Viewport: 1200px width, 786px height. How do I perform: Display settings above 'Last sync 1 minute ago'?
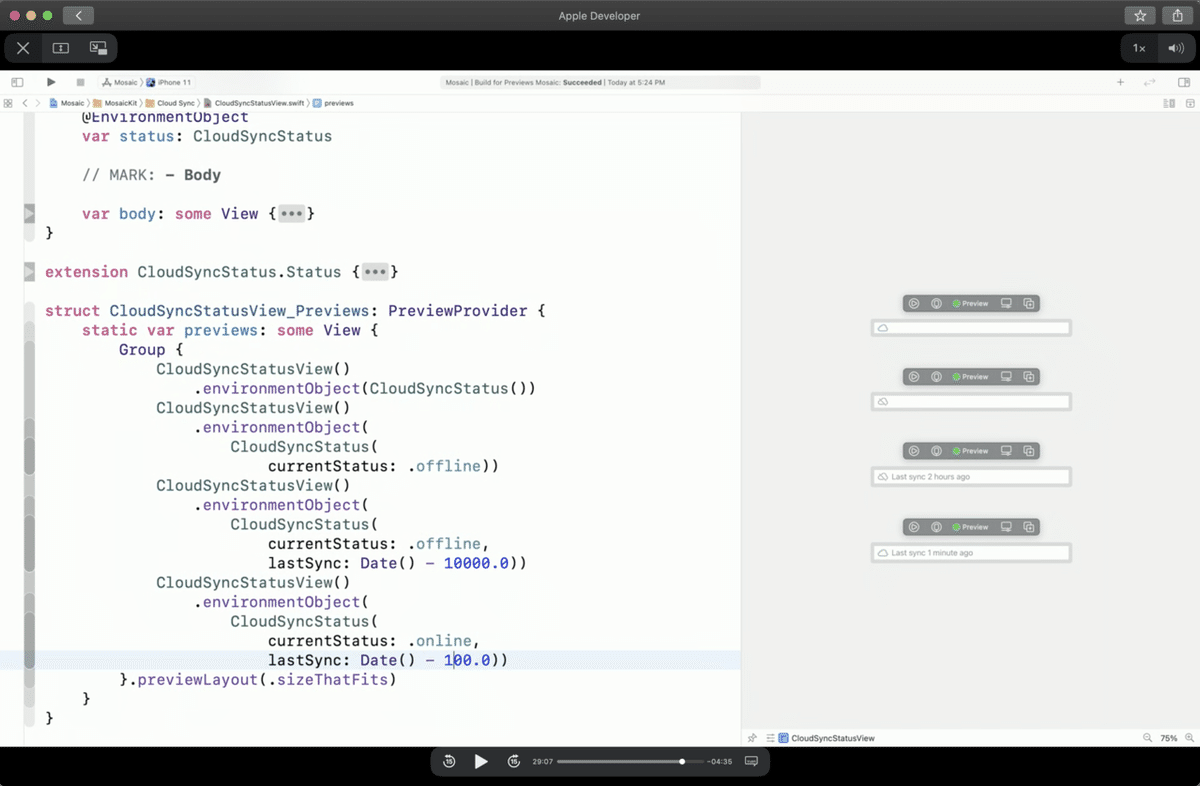1006,527
